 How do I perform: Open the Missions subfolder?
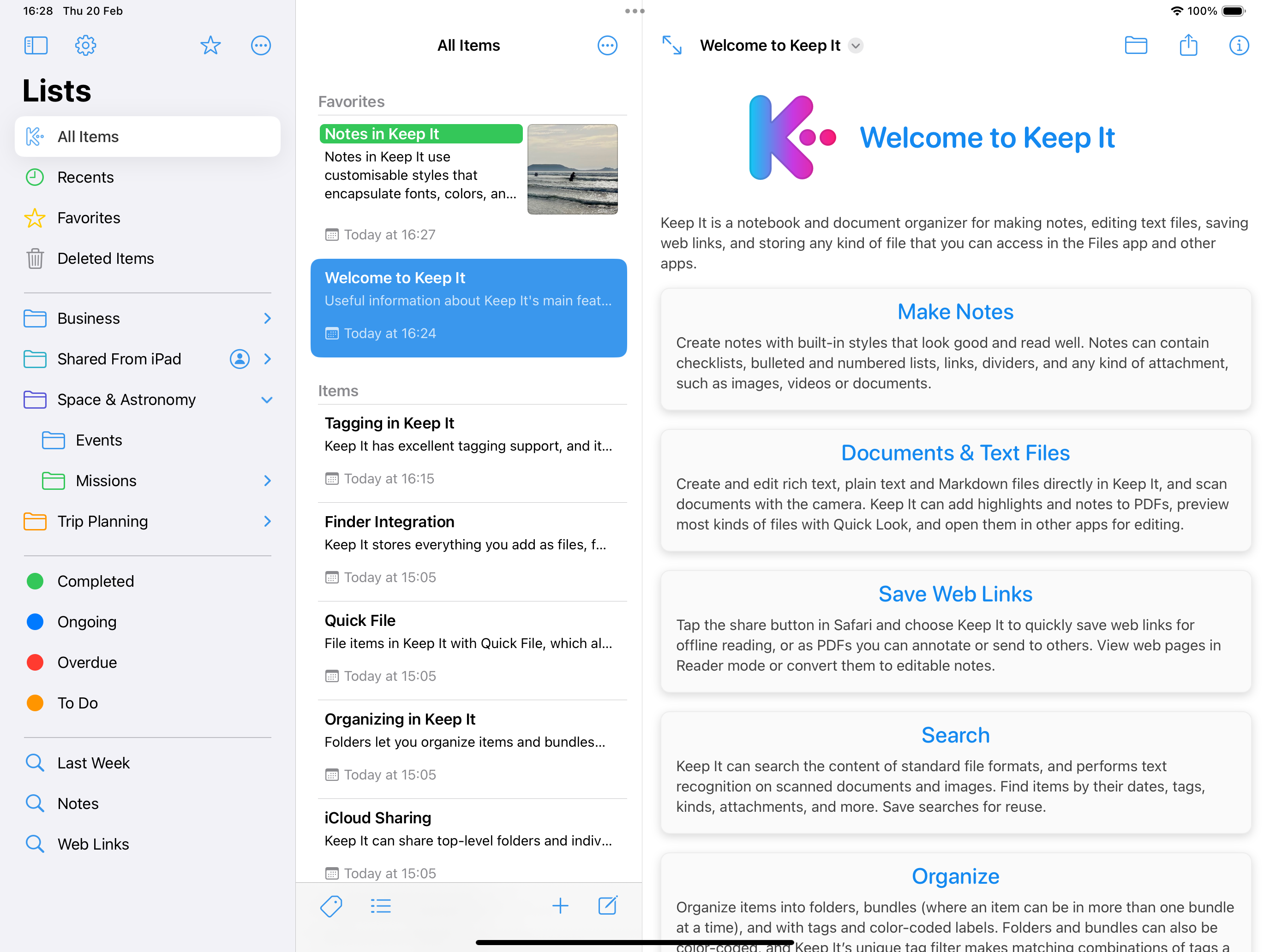(148, 481)
